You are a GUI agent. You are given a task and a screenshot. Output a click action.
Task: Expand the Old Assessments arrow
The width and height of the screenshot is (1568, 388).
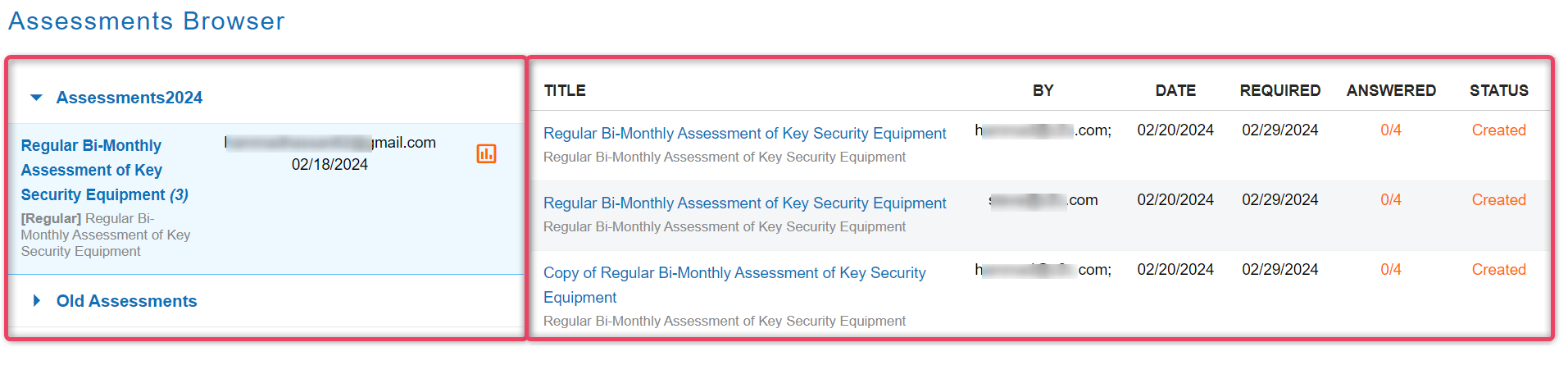click(x=37, y=300)
